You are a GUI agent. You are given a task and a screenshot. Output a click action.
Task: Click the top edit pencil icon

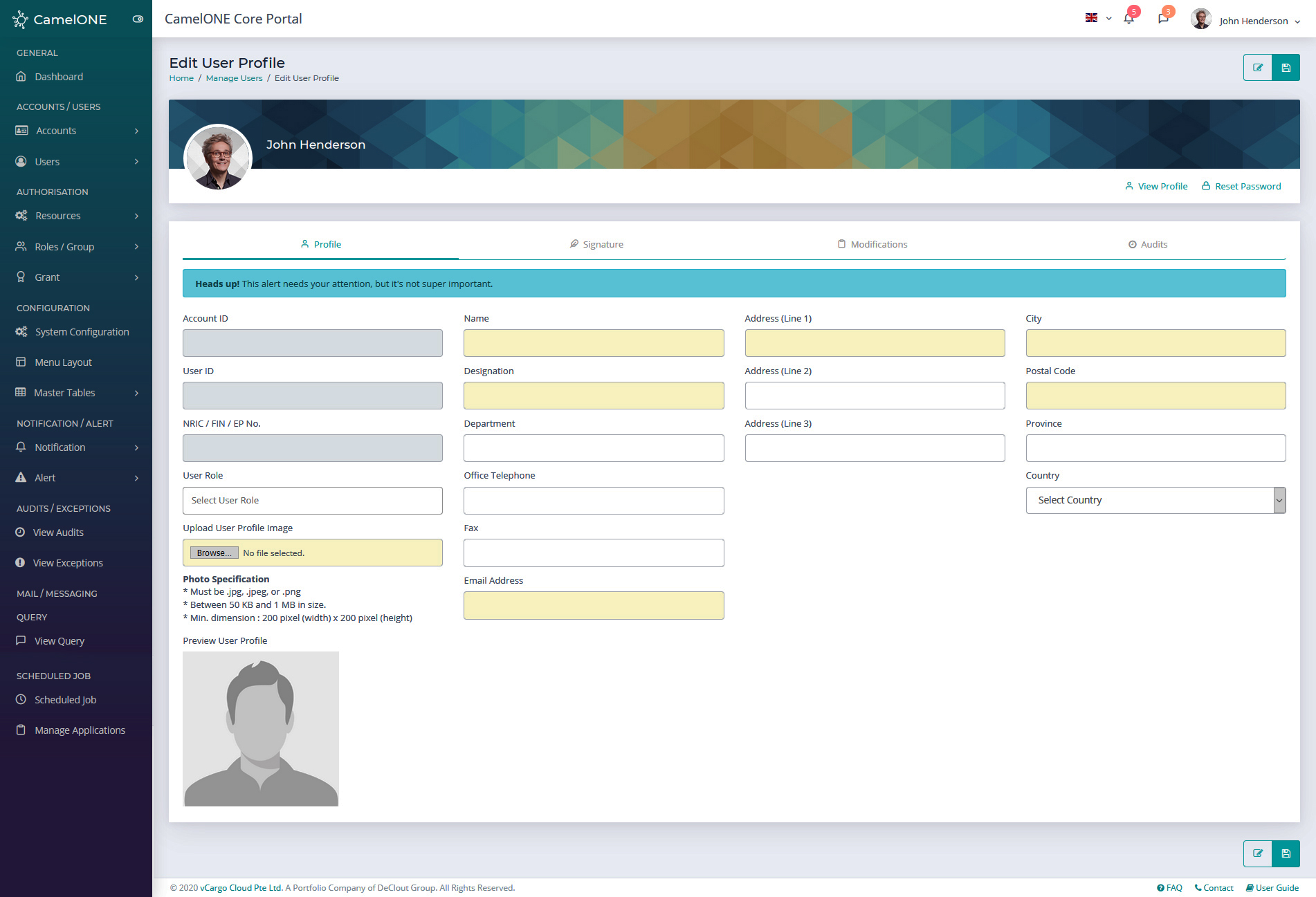1258,68
